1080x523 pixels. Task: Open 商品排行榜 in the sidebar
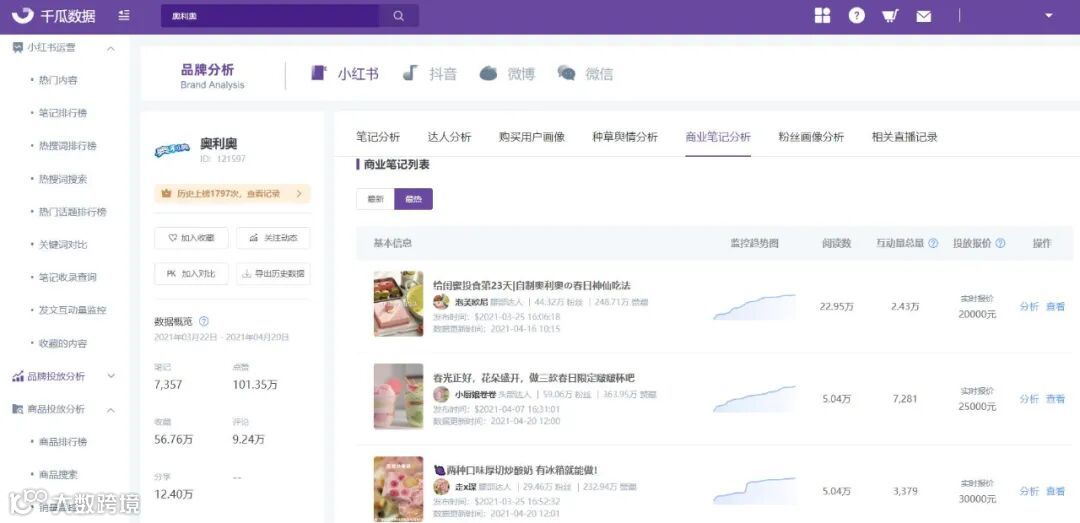[x=63, y=442]
